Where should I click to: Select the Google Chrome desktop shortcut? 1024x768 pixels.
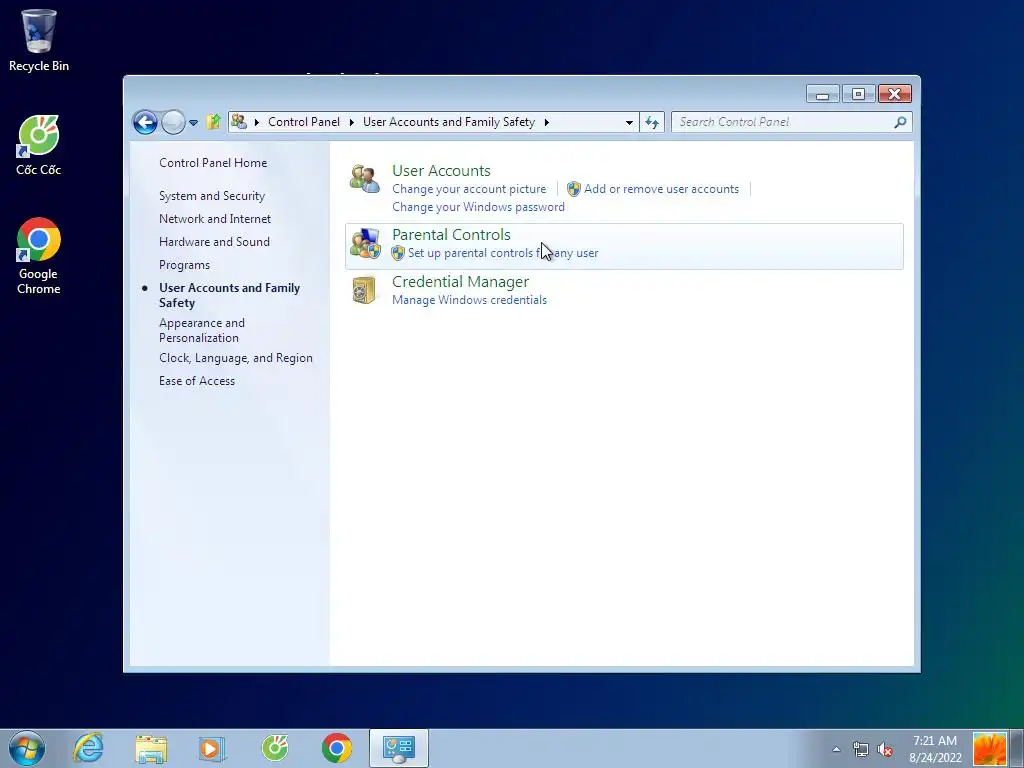(x=39, y=256)
